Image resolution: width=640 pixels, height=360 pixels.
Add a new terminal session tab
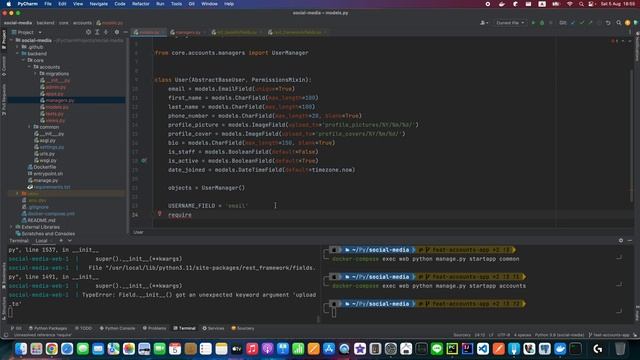click(x=61, y=241)
